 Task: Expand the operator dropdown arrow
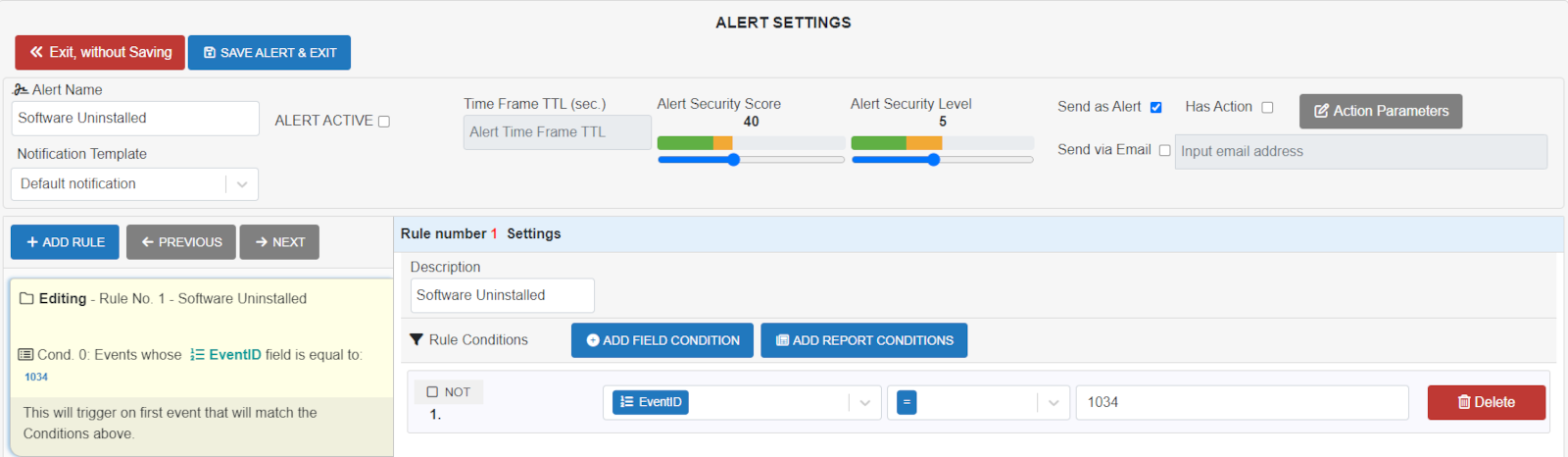click(1053, 403)
